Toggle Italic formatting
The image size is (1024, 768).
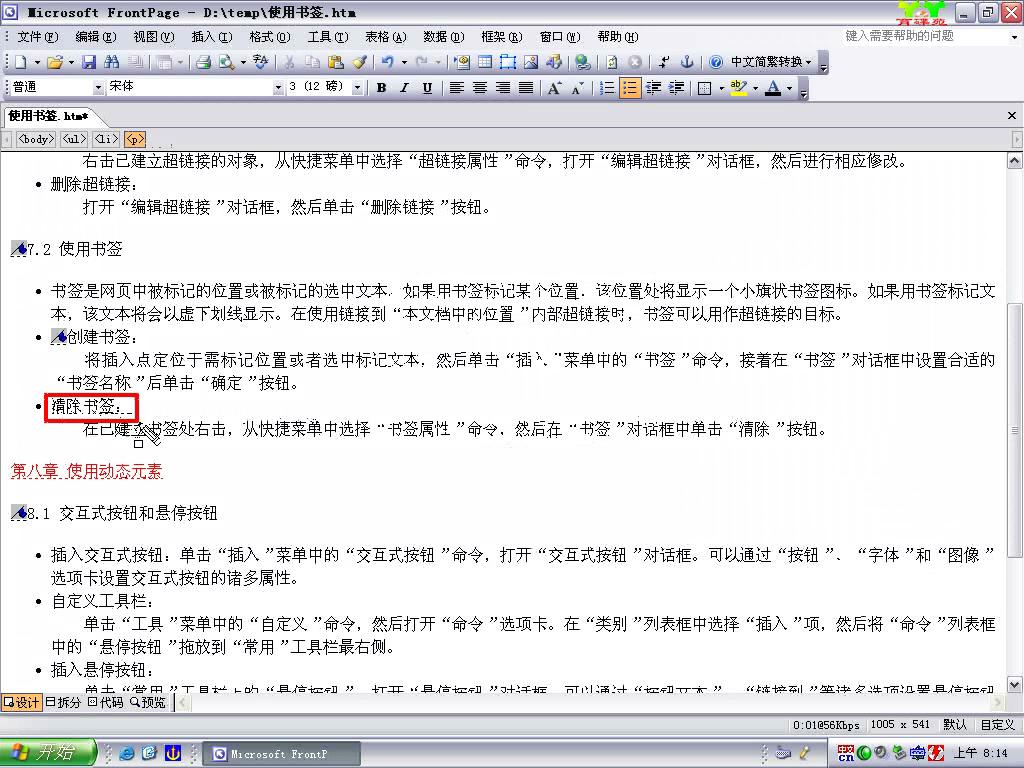404,88
